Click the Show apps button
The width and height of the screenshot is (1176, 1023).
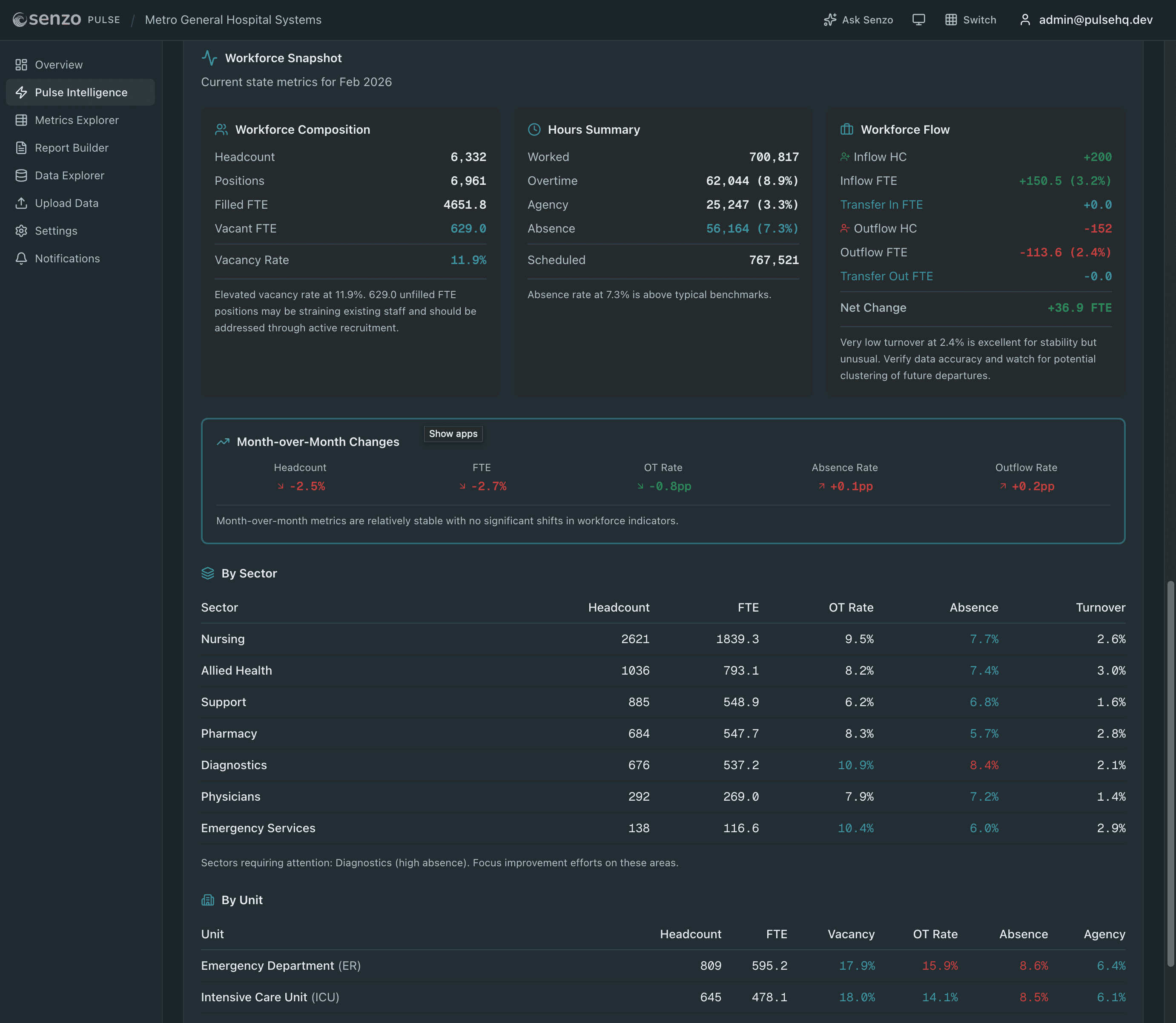pyautogui.click(x=453, y=434)
